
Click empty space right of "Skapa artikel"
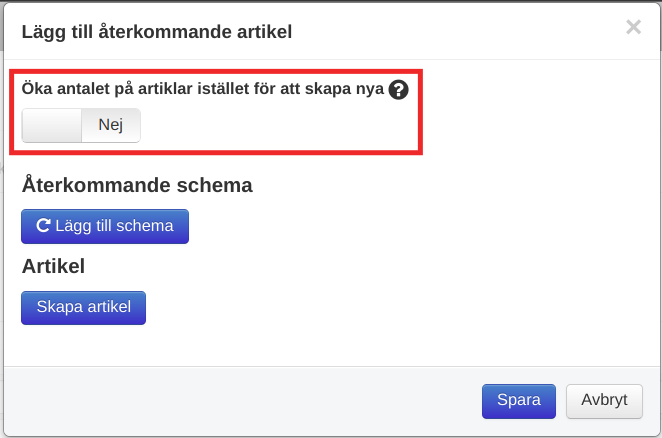point(350,308)
